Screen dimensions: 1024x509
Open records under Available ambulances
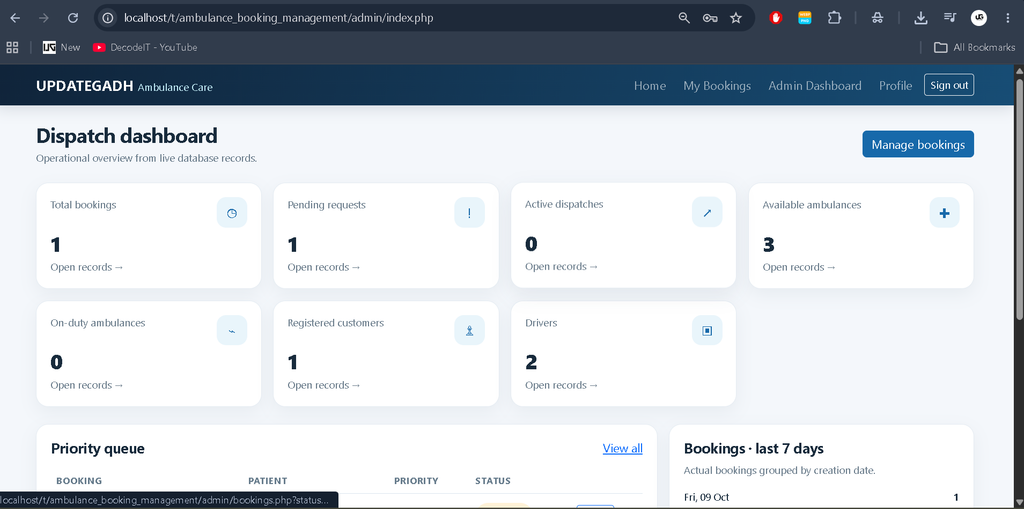click(799, 267)
